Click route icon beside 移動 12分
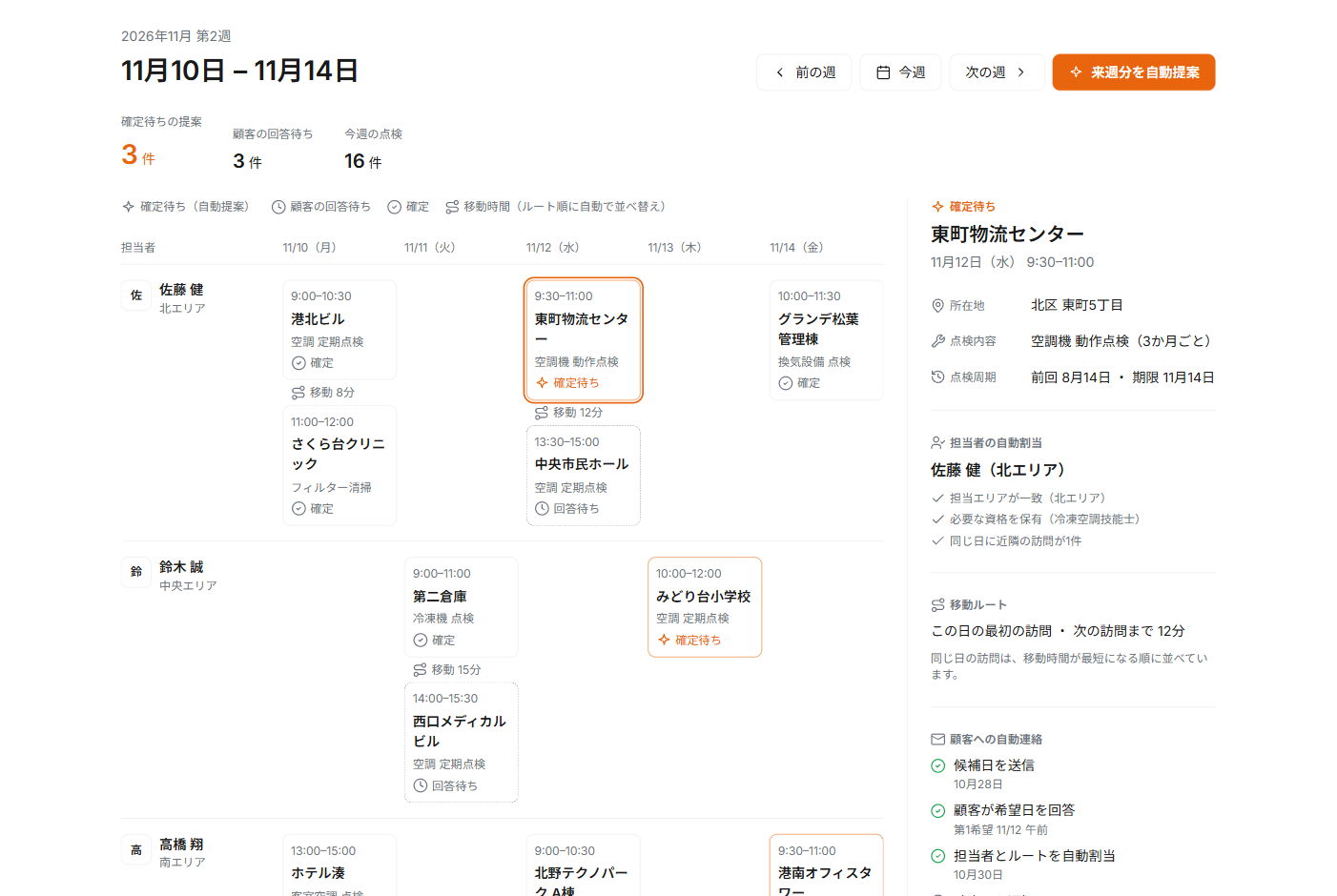The width and height of the screenshot is (1337, 896). coord(542,413)
